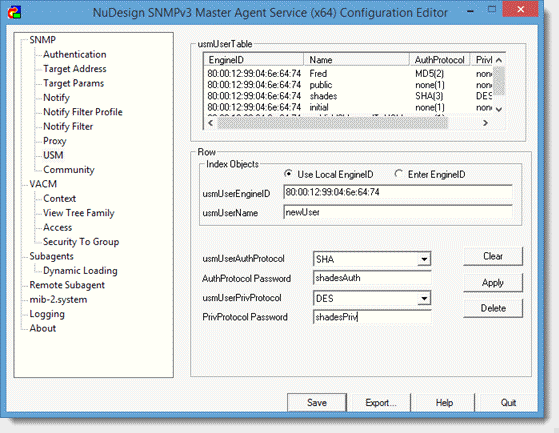
Task: Open the About page
Action: 42,328
